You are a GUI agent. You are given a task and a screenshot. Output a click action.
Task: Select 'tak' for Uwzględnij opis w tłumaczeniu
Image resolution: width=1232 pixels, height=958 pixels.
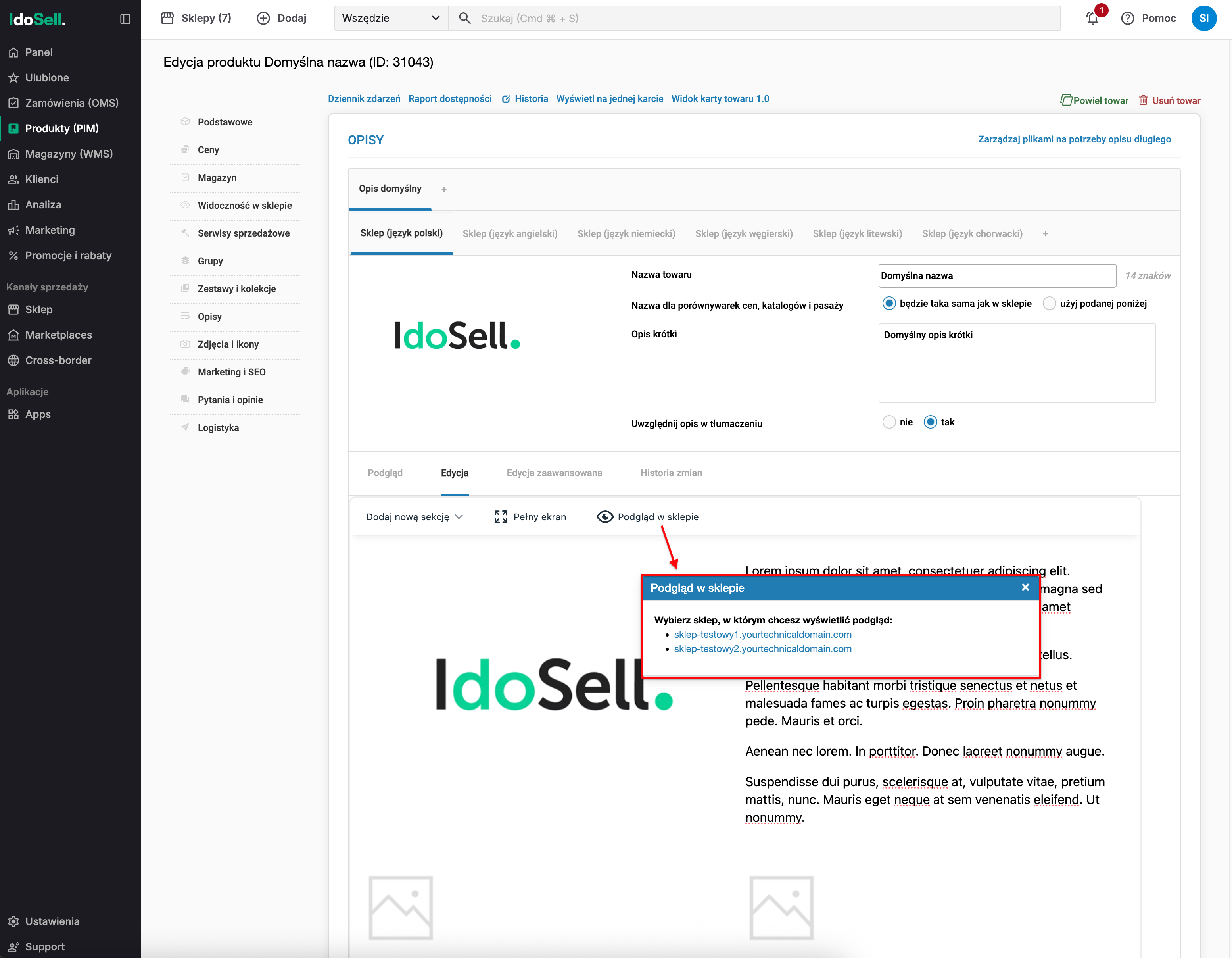click(x=930, y=422)
